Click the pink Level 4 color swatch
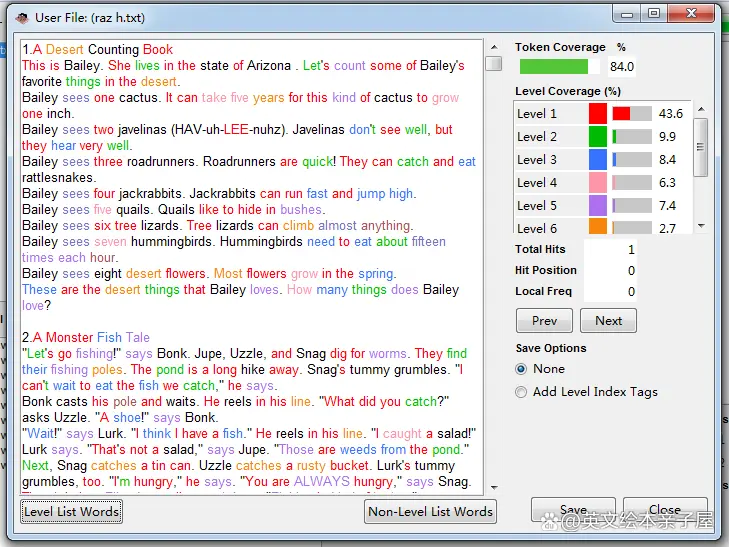Screen dimensions: 729x547 (x=597, y=183)
